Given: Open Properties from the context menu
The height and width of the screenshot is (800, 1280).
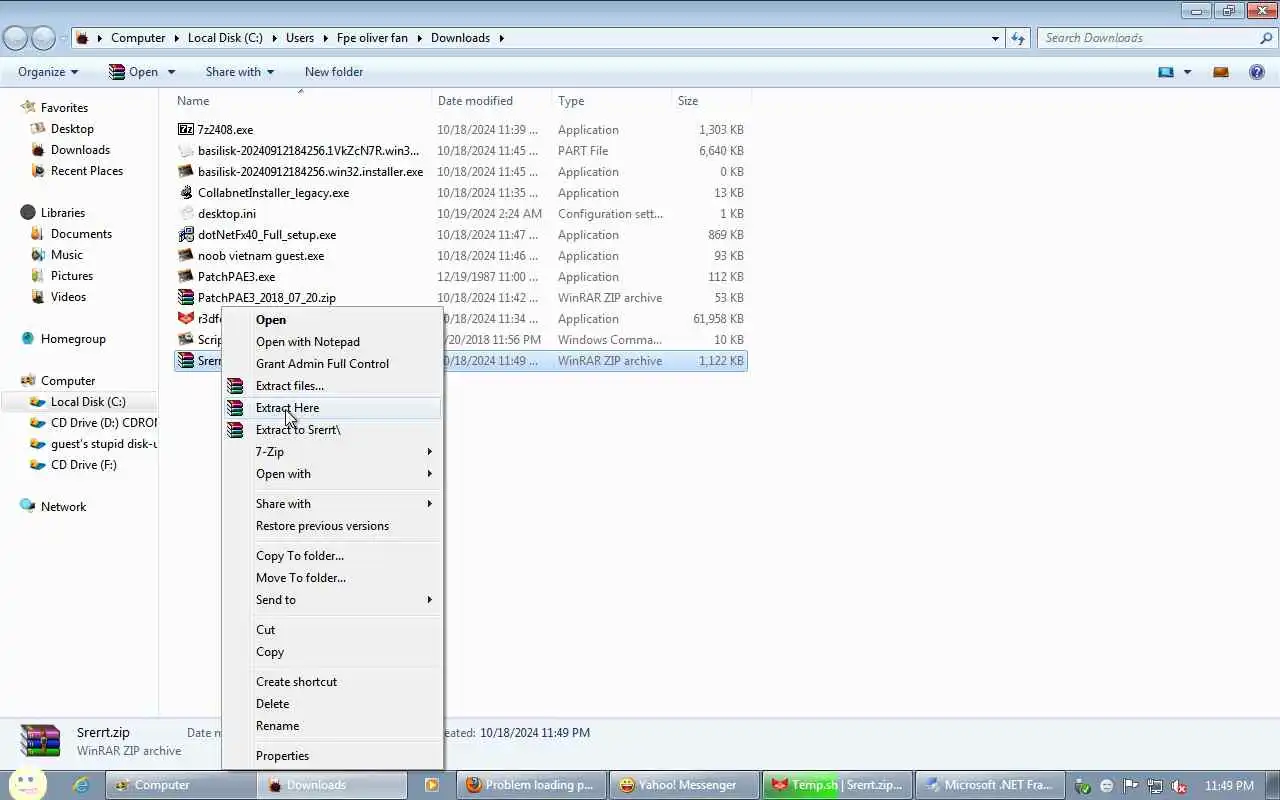Looking at the screenshot, I should pyautogui.click(x=333, y=756).
